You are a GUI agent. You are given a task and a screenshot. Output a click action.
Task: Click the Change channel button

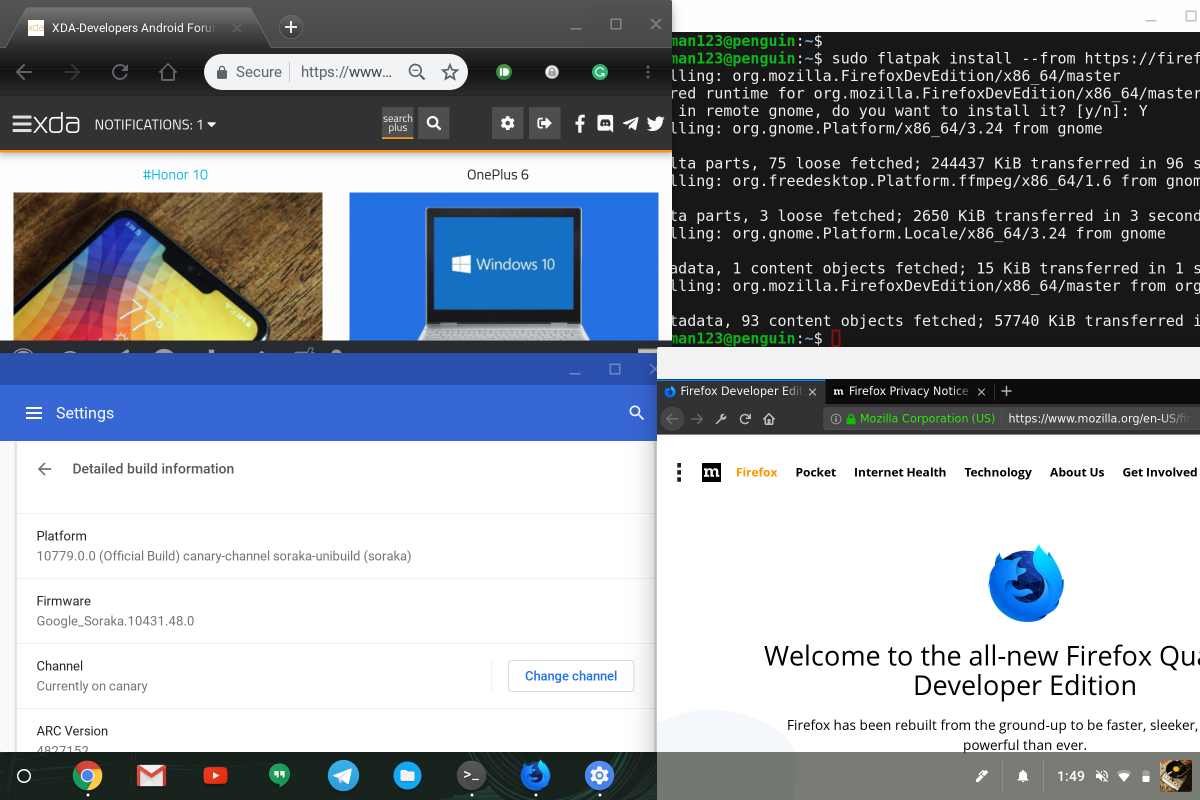pos(570,676)
